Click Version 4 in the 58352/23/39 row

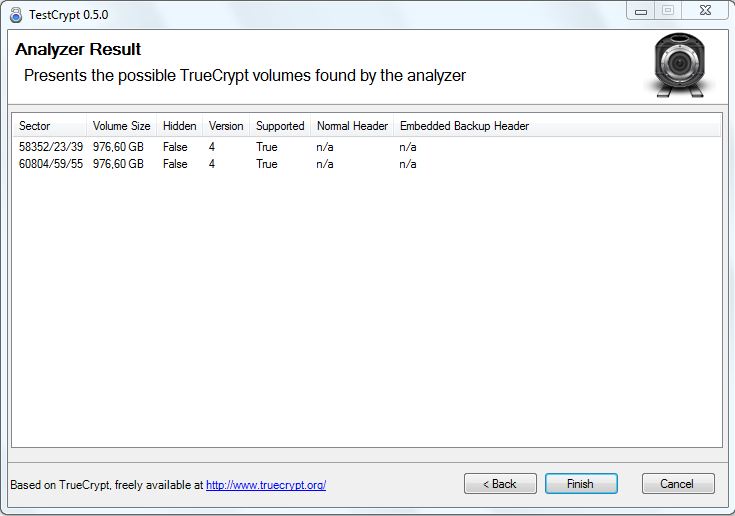click(x=212, y=147)
